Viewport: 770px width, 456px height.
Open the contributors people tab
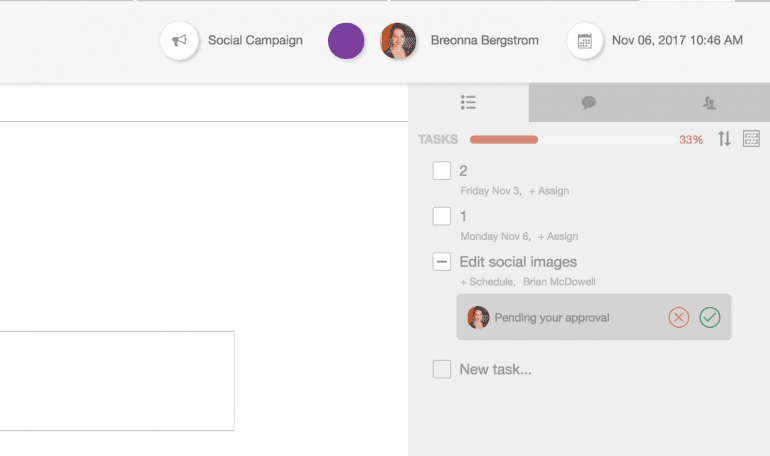click(x=709, y=102)
